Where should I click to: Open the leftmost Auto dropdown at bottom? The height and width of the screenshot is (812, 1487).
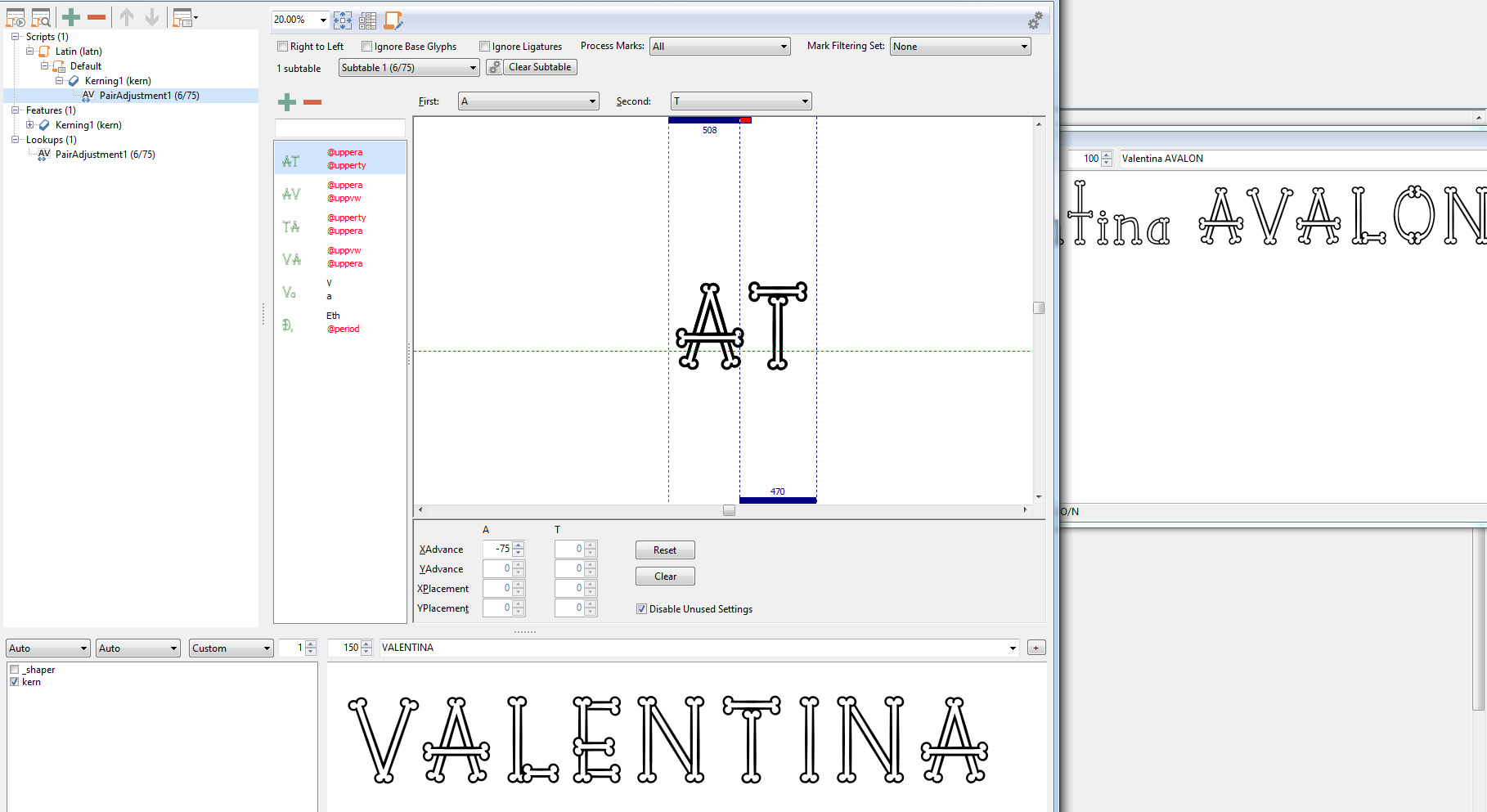[x=47, y=648]
